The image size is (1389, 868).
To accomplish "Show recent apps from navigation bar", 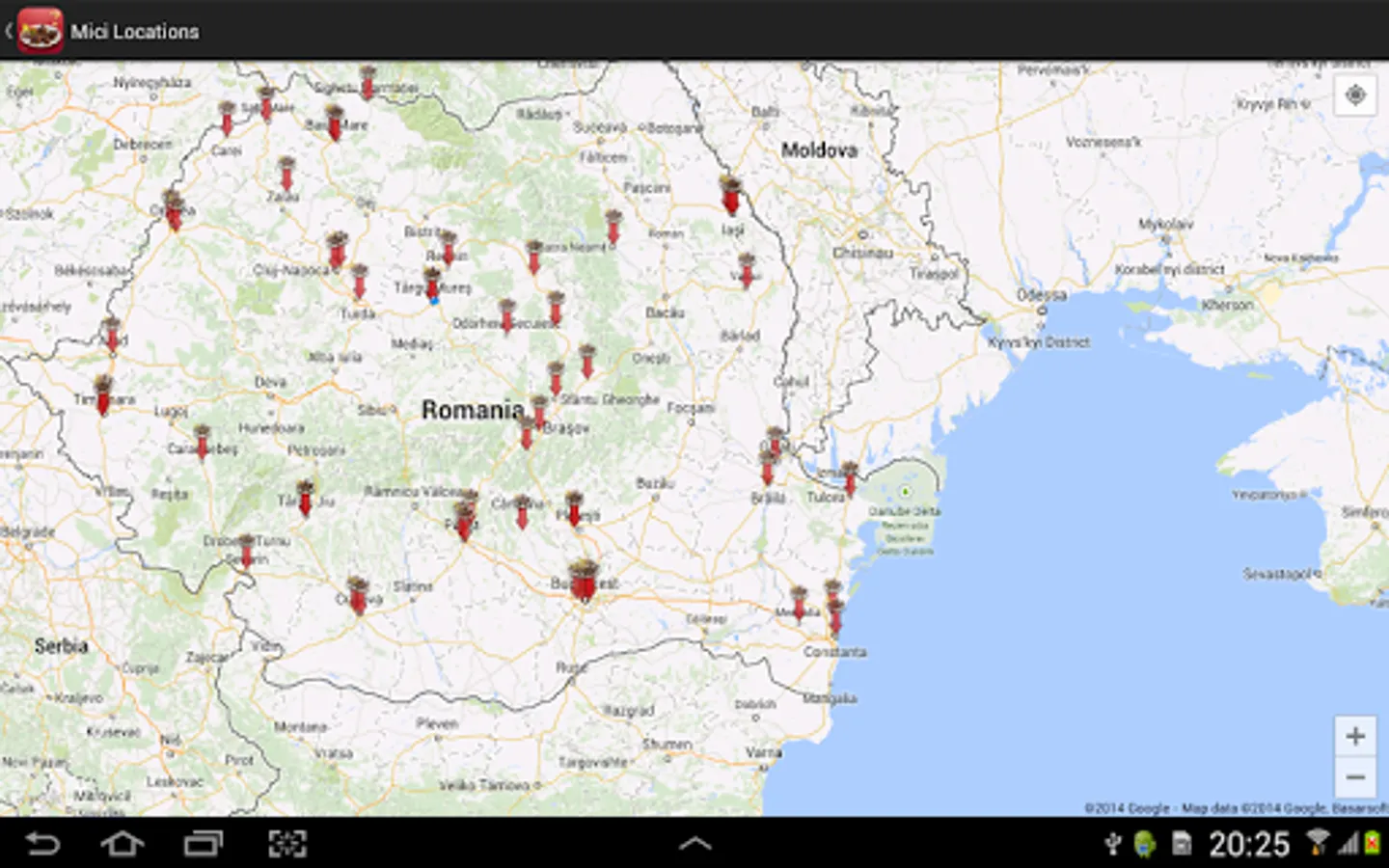I will (204, 844).
